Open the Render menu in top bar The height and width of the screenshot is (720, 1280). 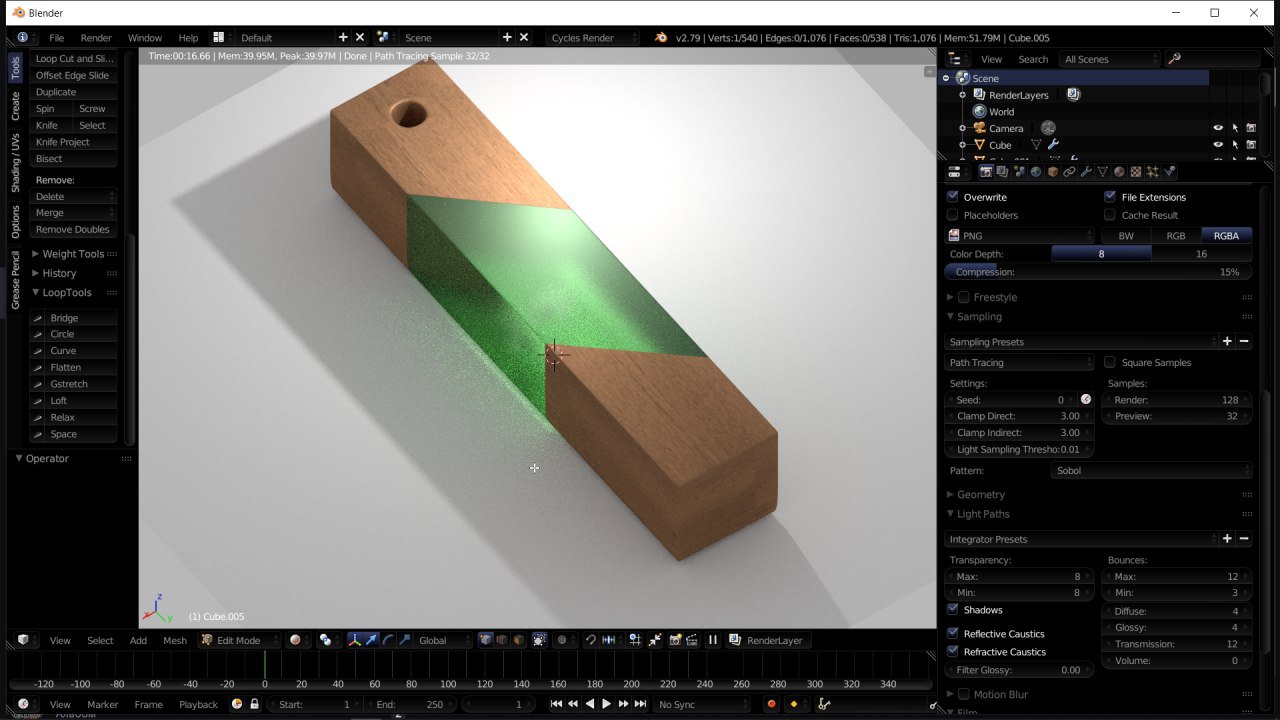point(96,38)
